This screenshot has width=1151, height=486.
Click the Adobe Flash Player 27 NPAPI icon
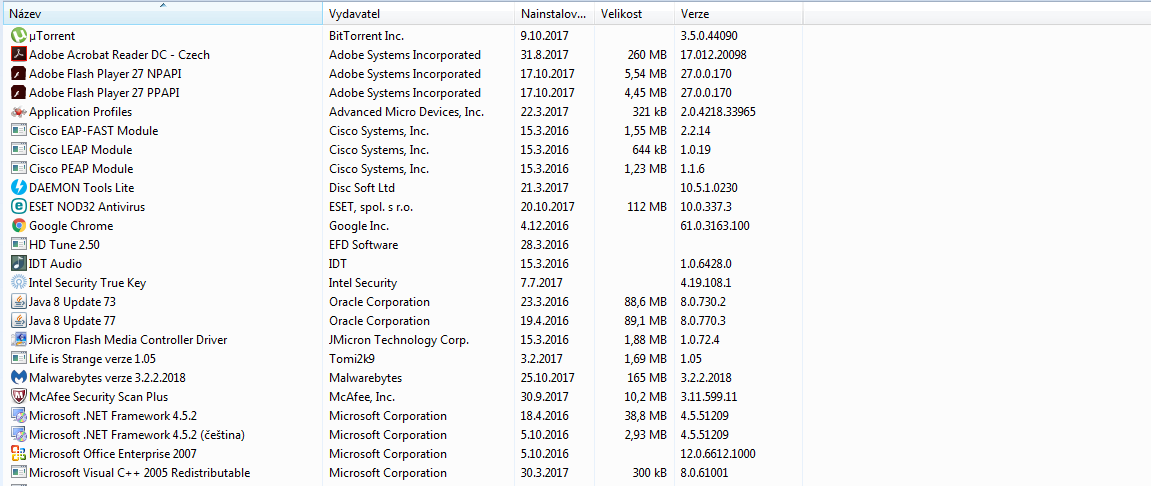click(x=18, y=74)
